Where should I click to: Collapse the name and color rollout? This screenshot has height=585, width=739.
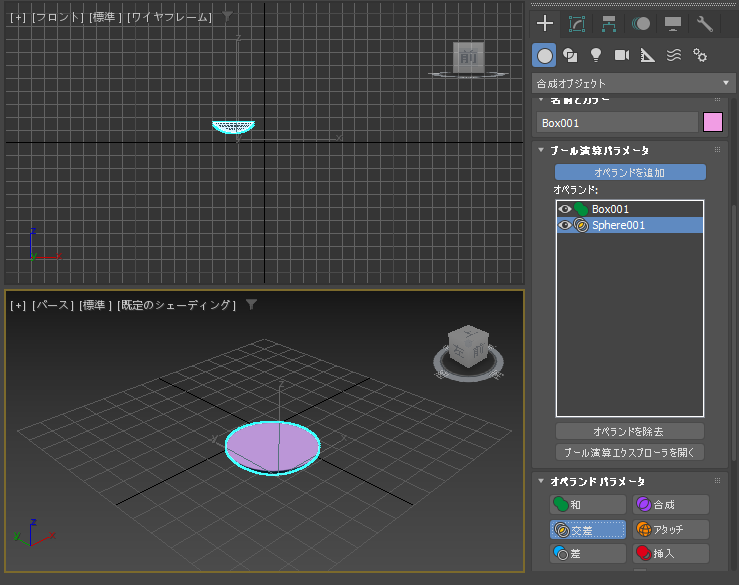(541, 100)
